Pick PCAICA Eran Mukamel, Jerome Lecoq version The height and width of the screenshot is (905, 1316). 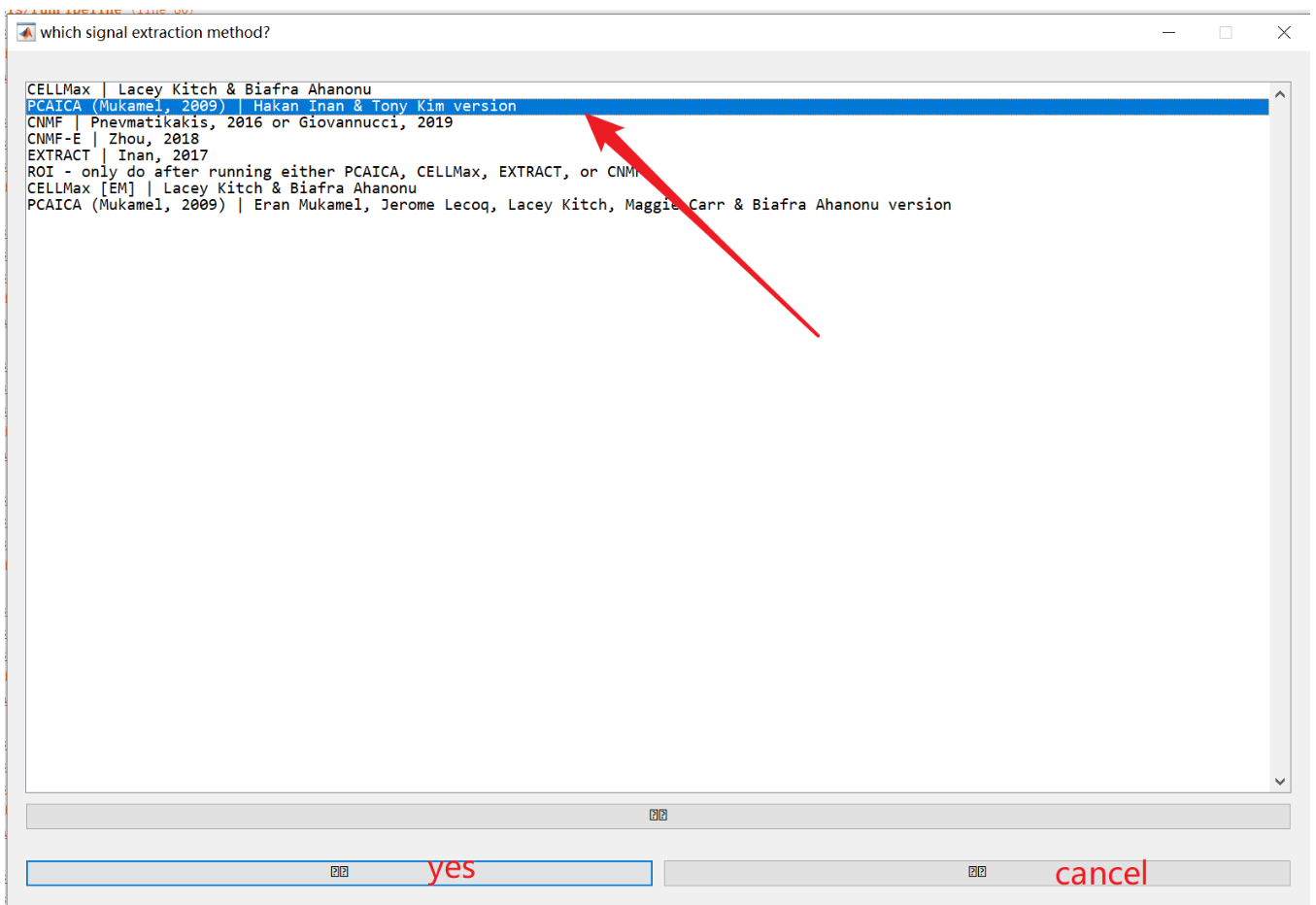pyautogui.click(x=647, y=205)
